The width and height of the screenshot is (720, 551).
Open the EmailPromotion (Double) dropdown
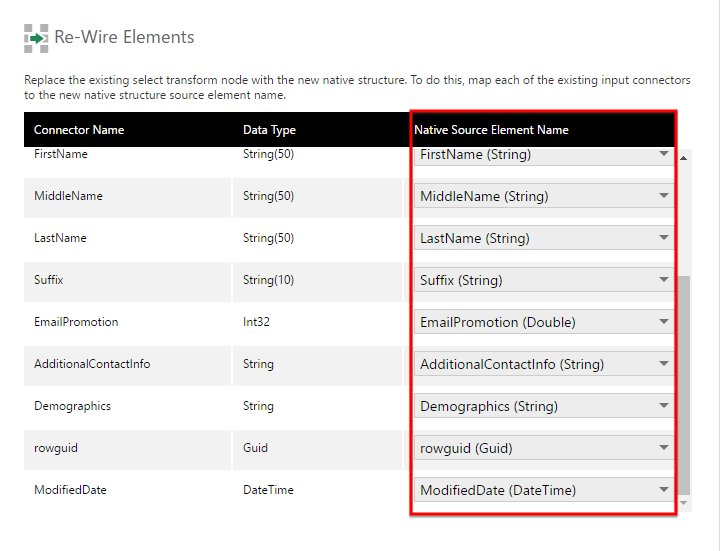(x=544, y=323)
